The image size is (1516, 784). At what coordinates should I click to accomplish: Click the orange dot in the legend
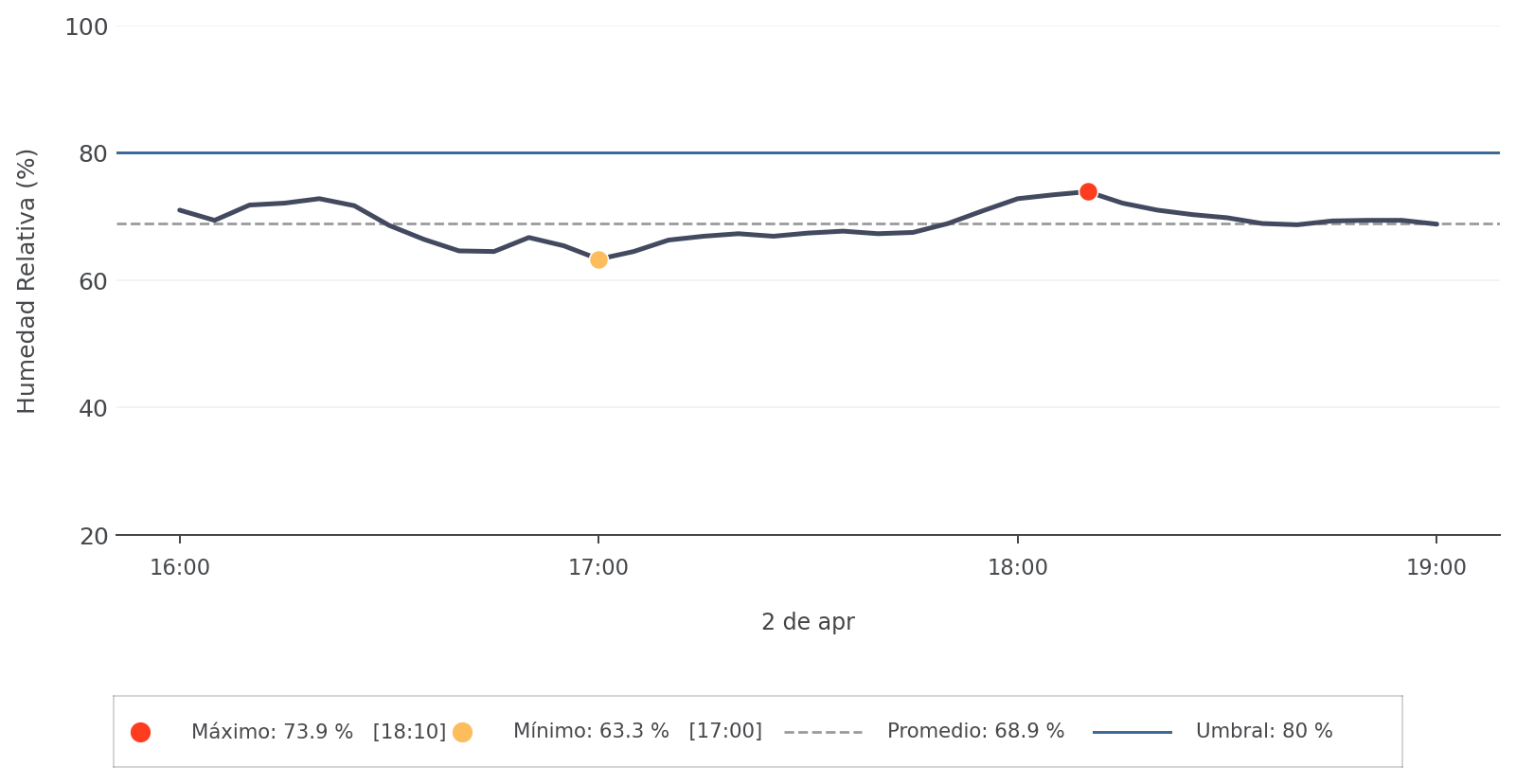tap(462, 732)
